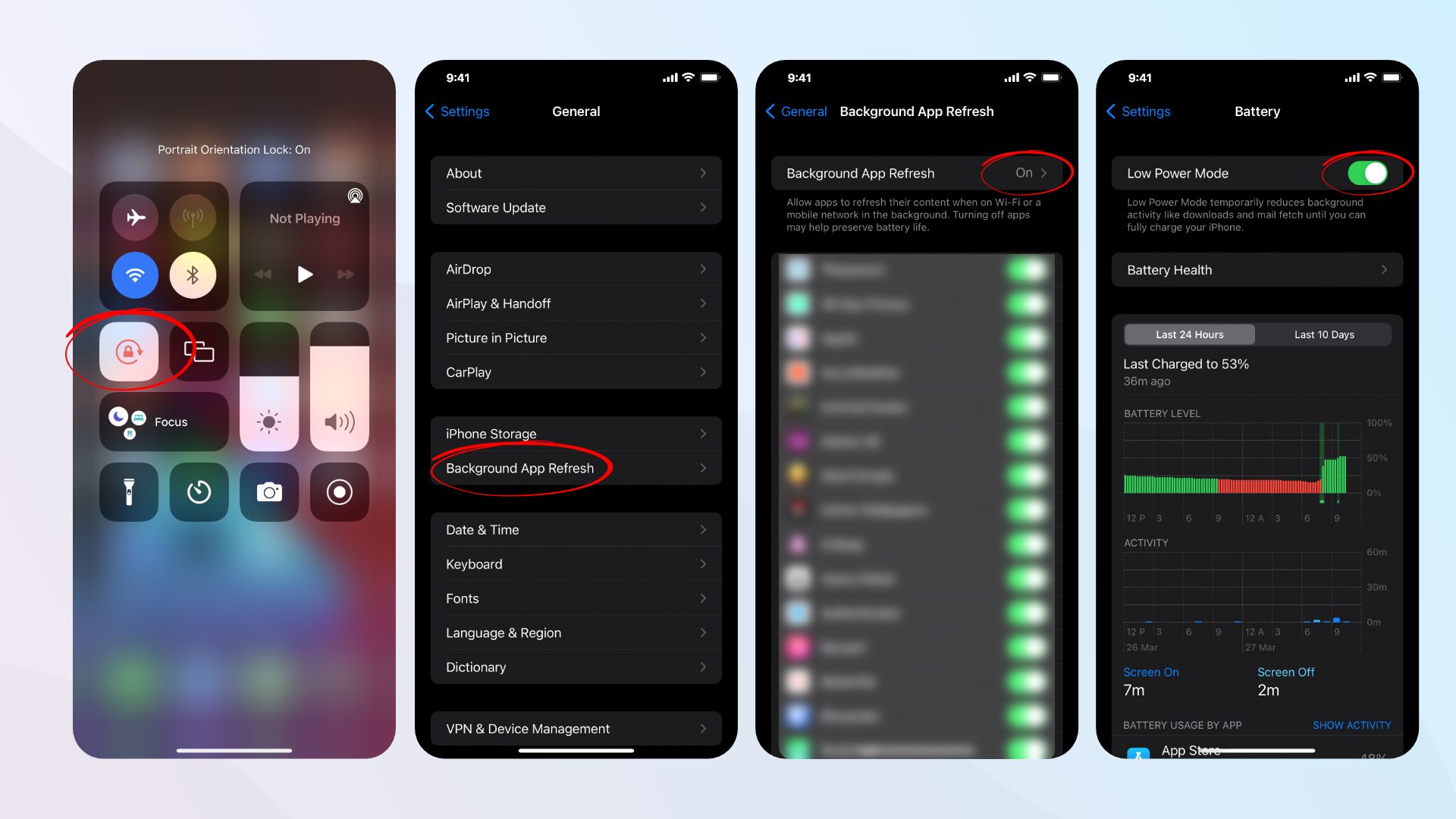Toggle Wi-Fi icon in Control Center

tap(135, 272)
